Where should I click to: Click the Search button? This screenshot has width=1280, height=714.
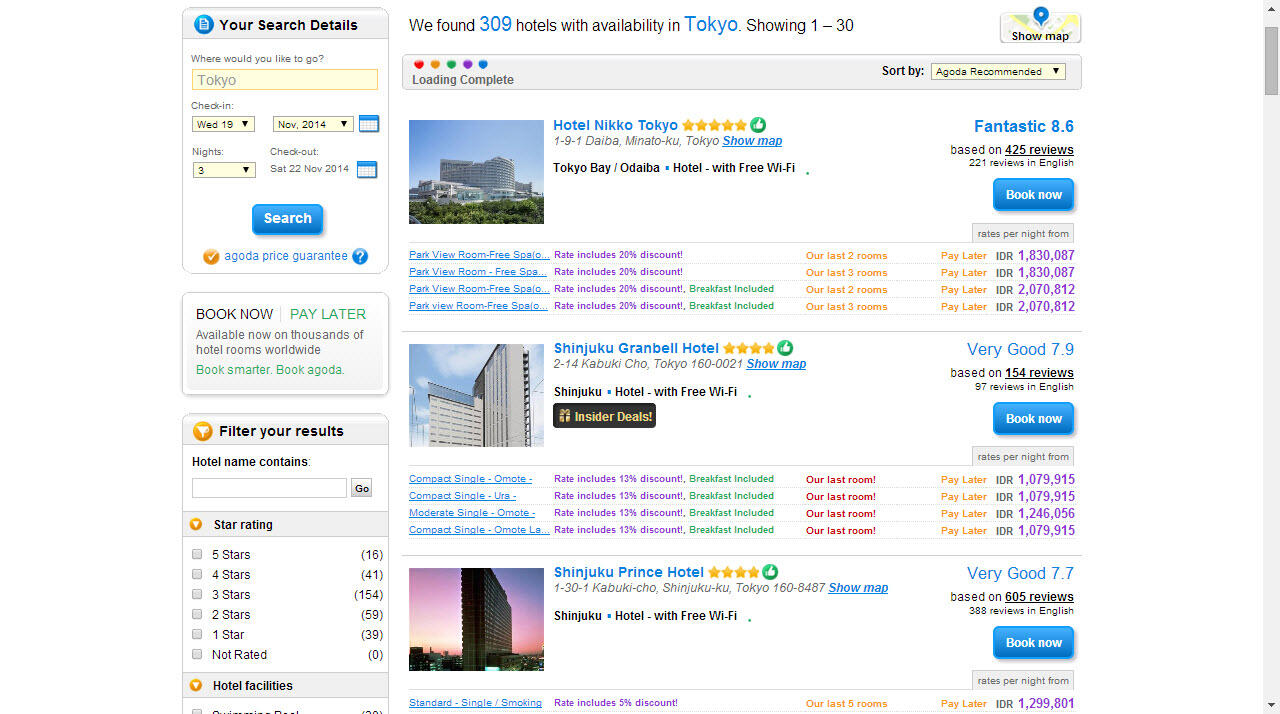(x=288, y=219)
